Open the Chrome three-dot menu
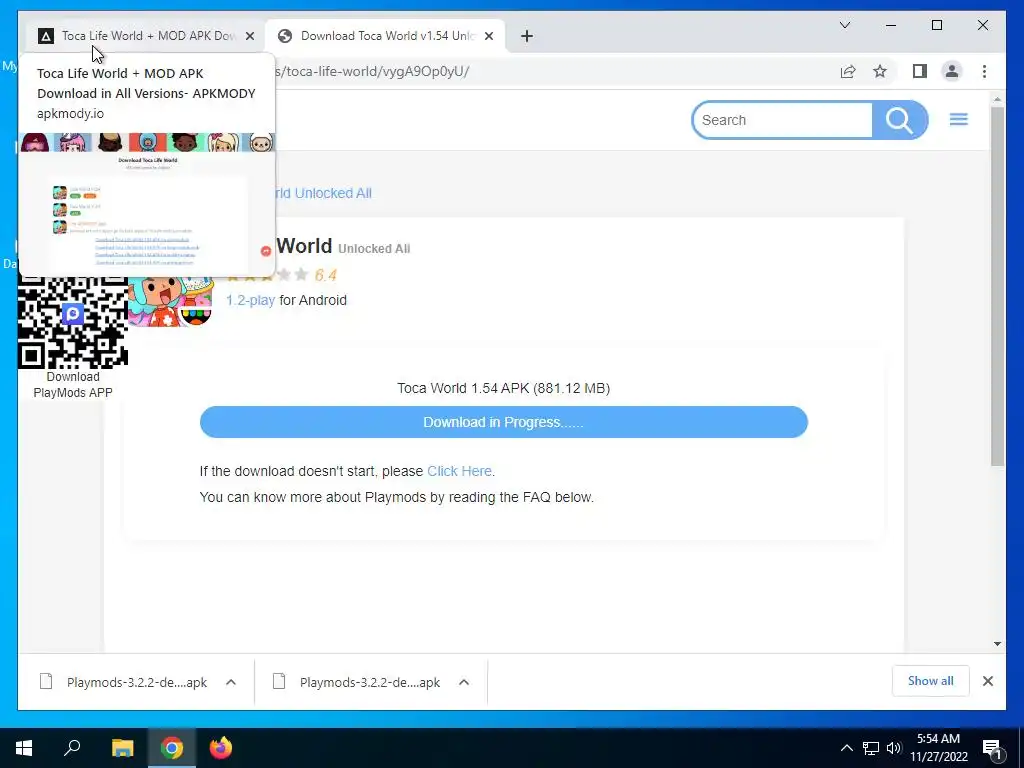 pos(984,71)
